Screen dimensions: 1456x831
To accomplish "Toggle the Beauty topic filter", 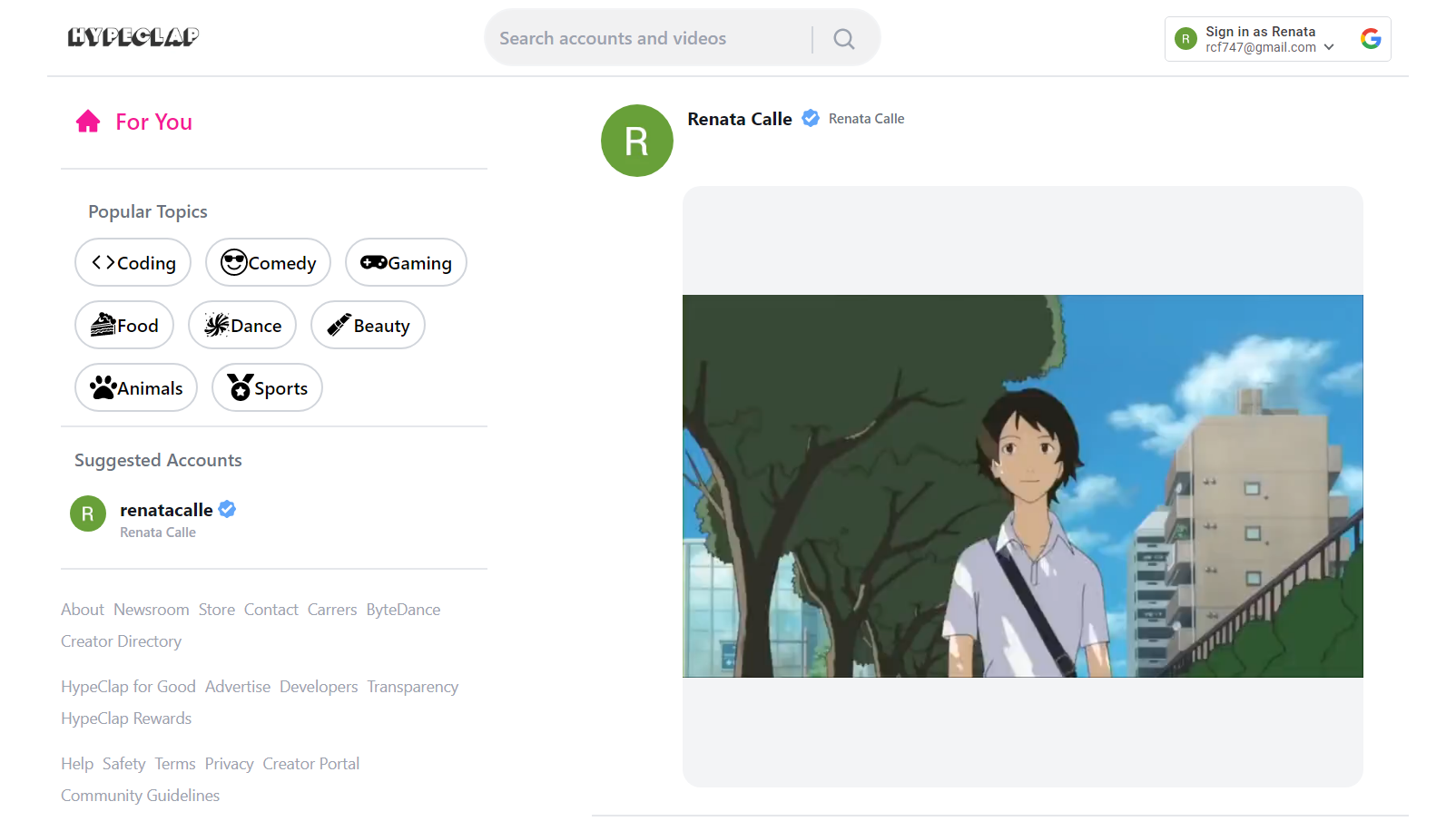I will point(368,325).
